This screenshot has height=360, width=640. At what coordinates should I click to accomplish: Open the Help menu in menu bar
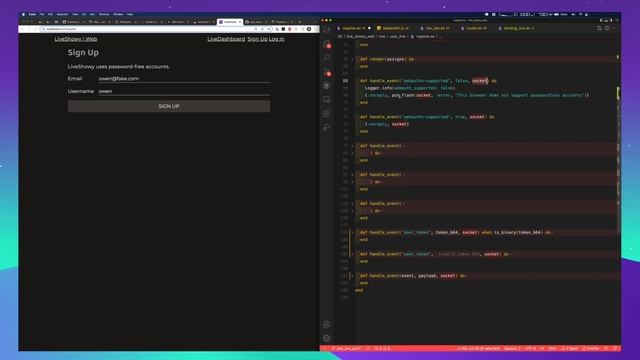tap(130, 14)
